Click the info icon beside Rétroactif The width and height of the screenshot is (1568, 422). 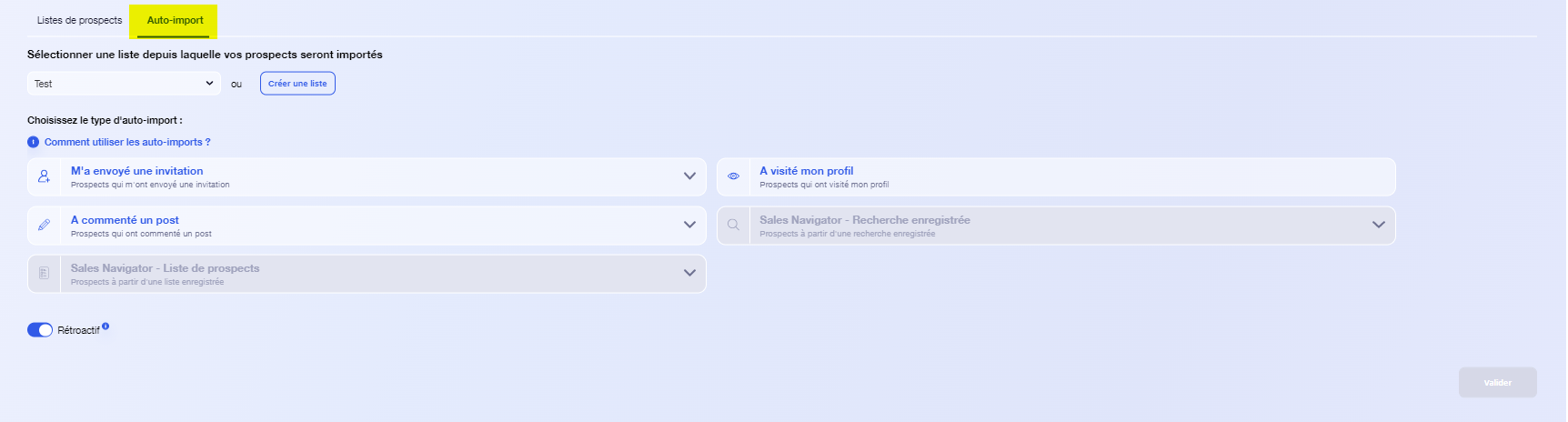tap(106, 326)
